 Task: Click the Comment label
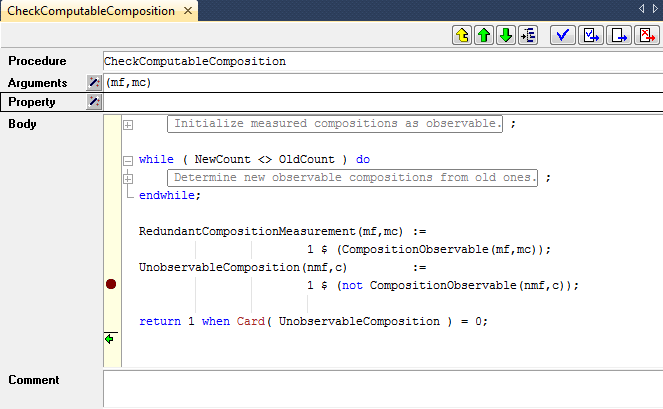tap(34, 380)
